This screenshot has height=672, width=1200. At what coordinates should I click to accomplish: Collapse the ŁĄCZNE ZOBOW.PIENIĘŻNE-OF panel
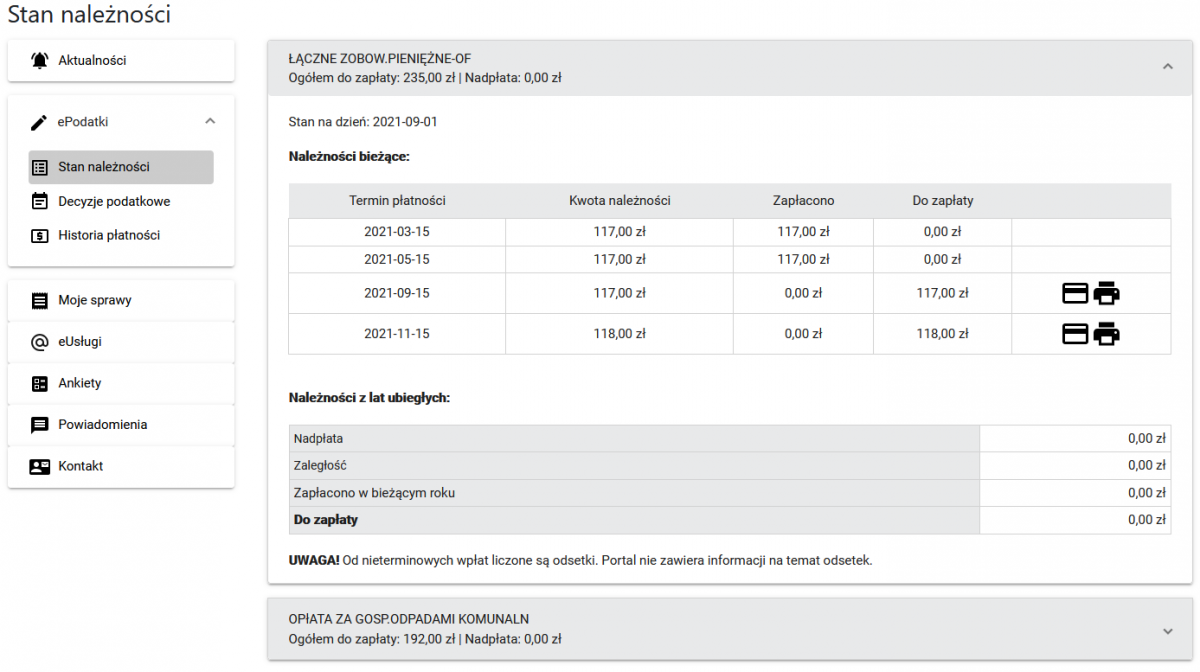(1167, 67)
